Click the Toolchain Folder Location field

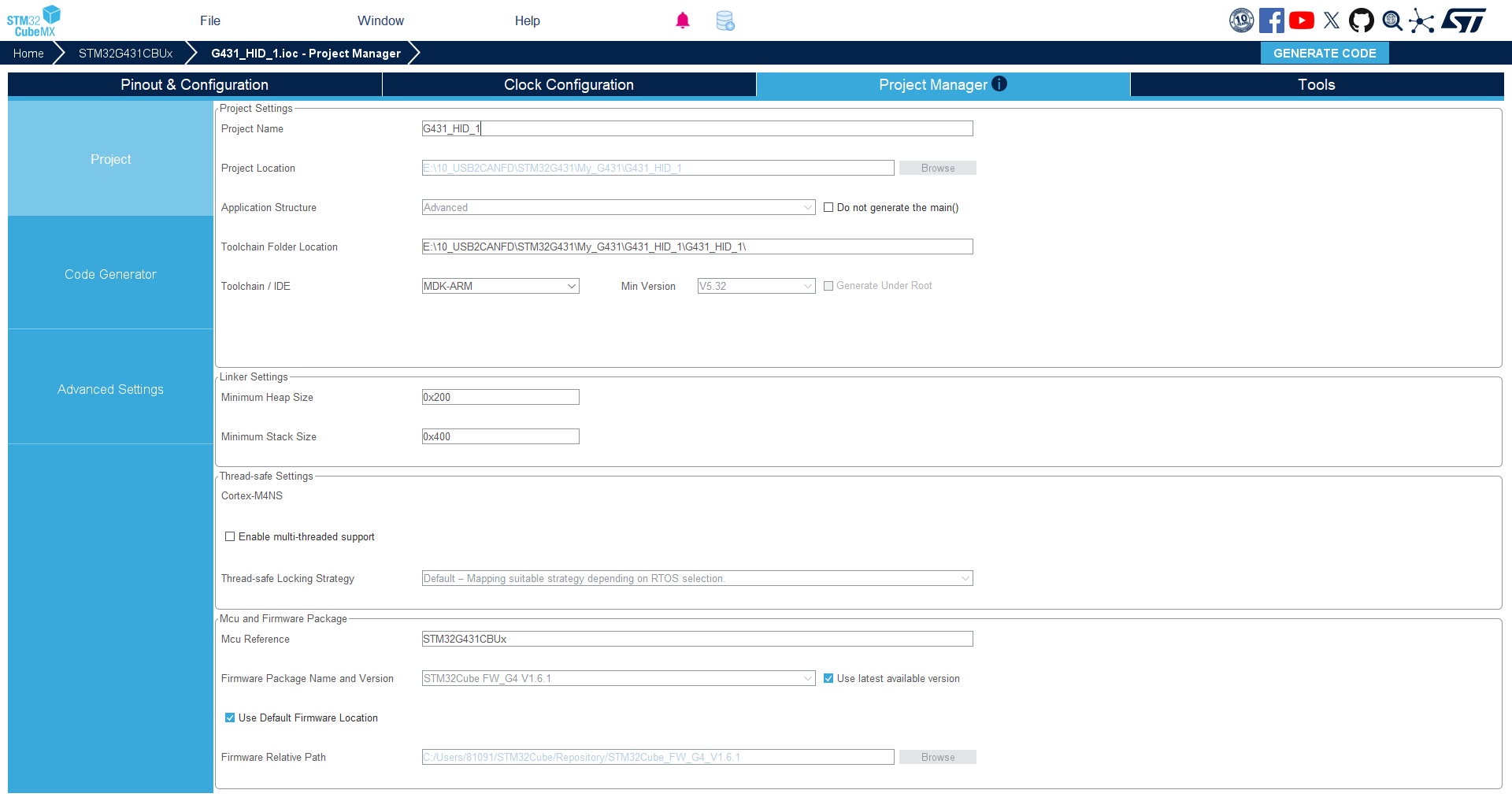tap(697, 247)
